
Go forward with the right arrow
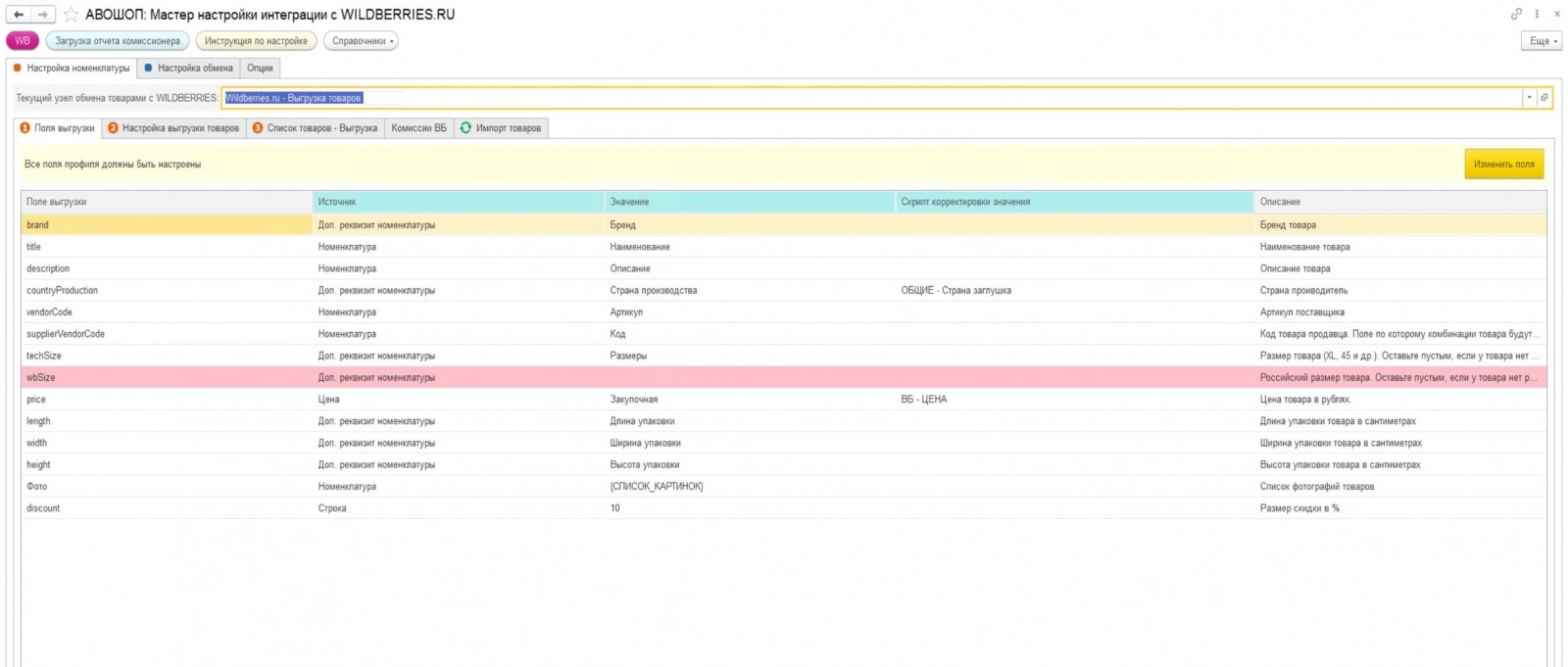click(x=42, y=15)
